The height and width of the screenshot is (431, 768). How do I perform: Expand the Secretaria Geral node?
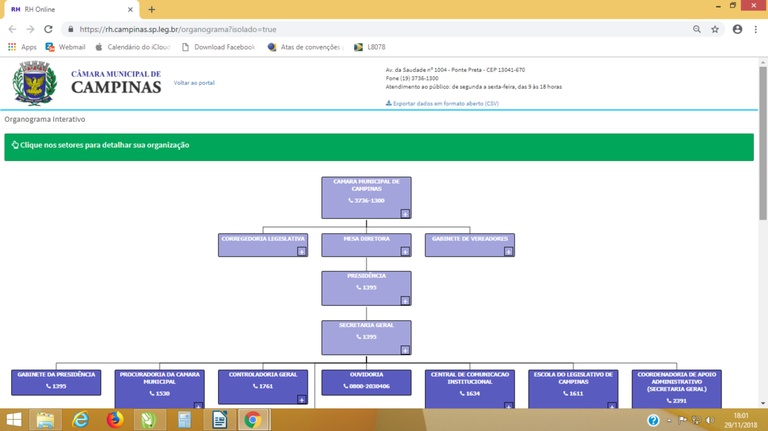point(405,350)
